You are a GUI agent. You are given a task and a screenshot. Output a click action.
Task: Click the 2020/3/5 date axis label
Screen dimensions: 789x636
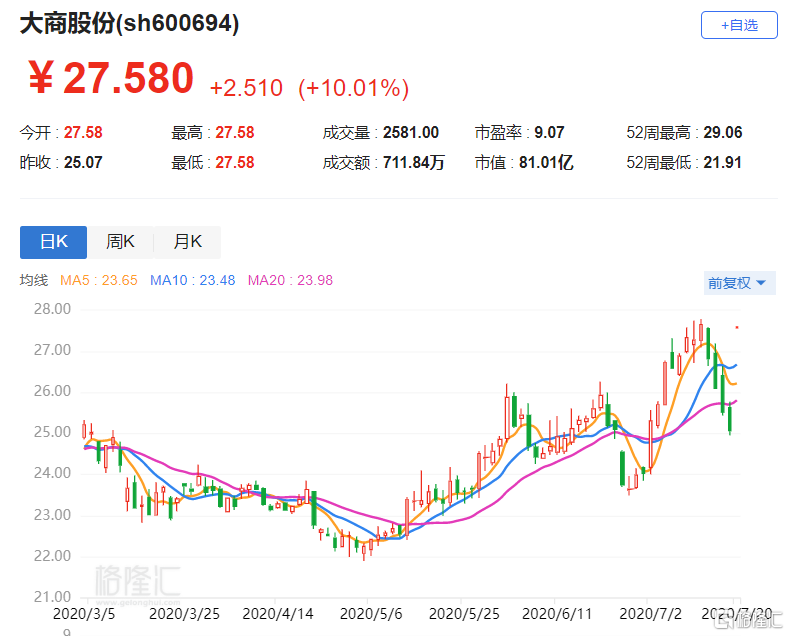click(84, 614)
